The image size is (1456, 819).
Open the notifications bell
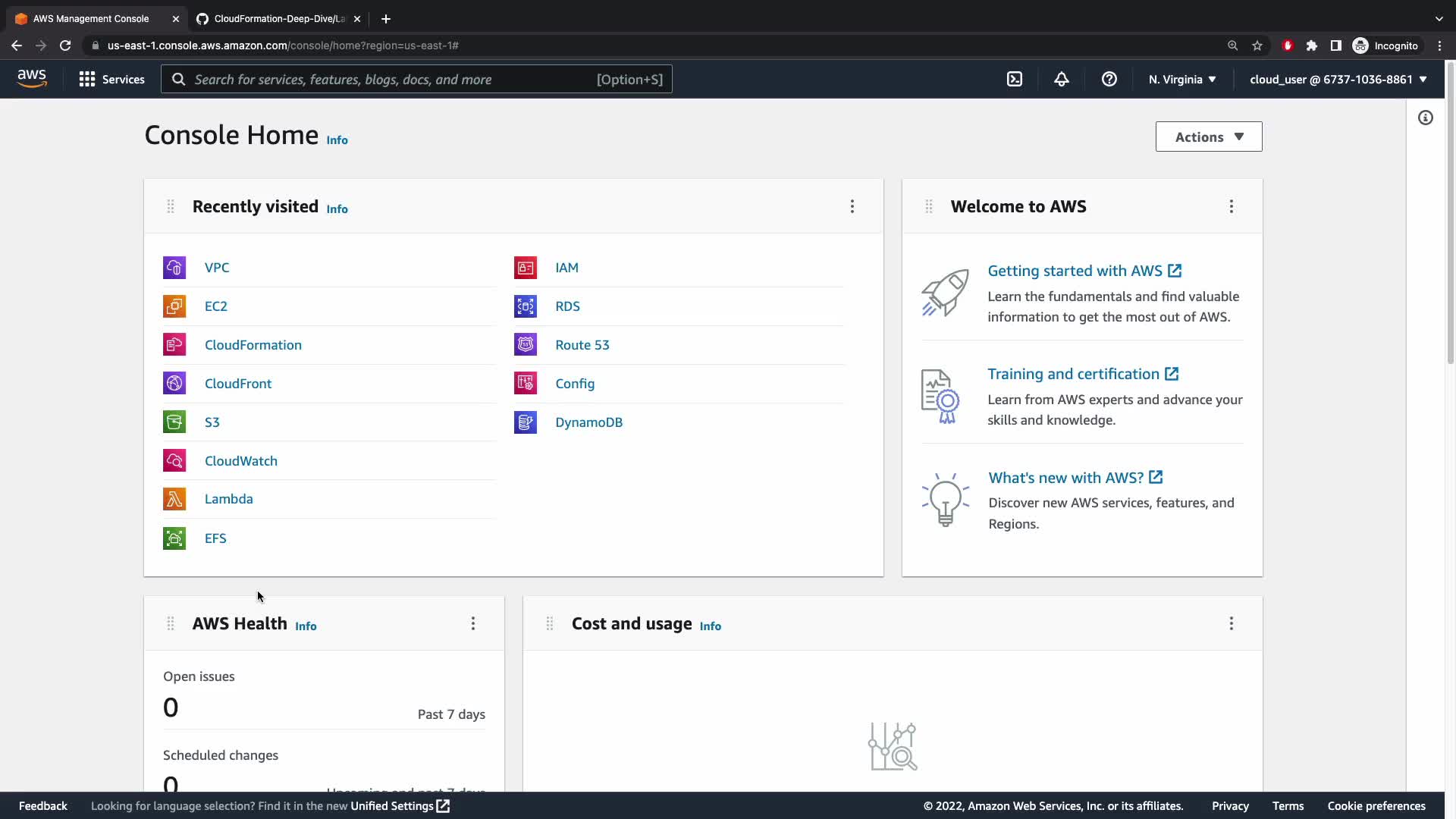[1062, 79]
